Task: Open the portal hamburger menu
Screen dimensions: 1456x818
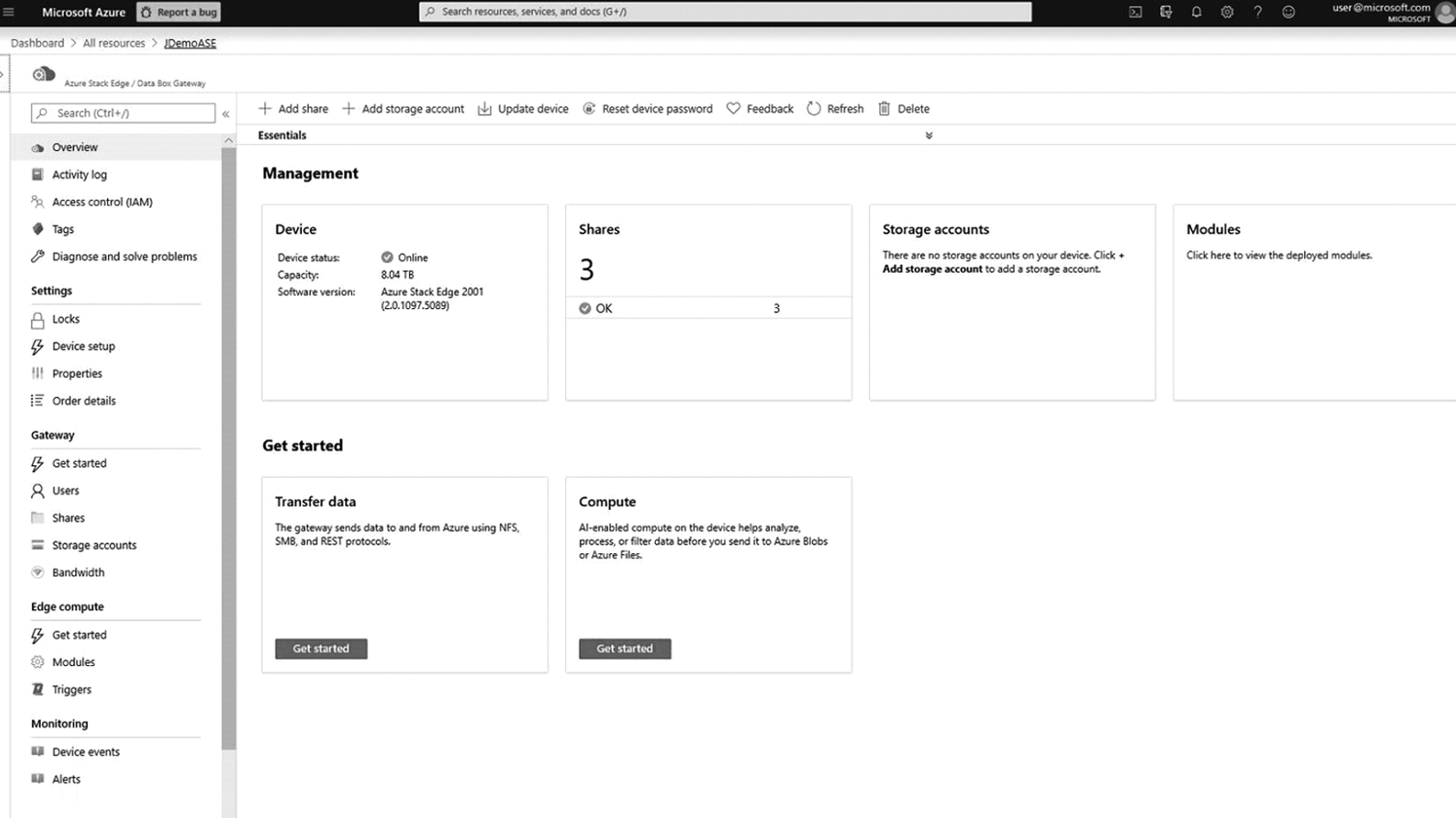Action: point(9,12)
